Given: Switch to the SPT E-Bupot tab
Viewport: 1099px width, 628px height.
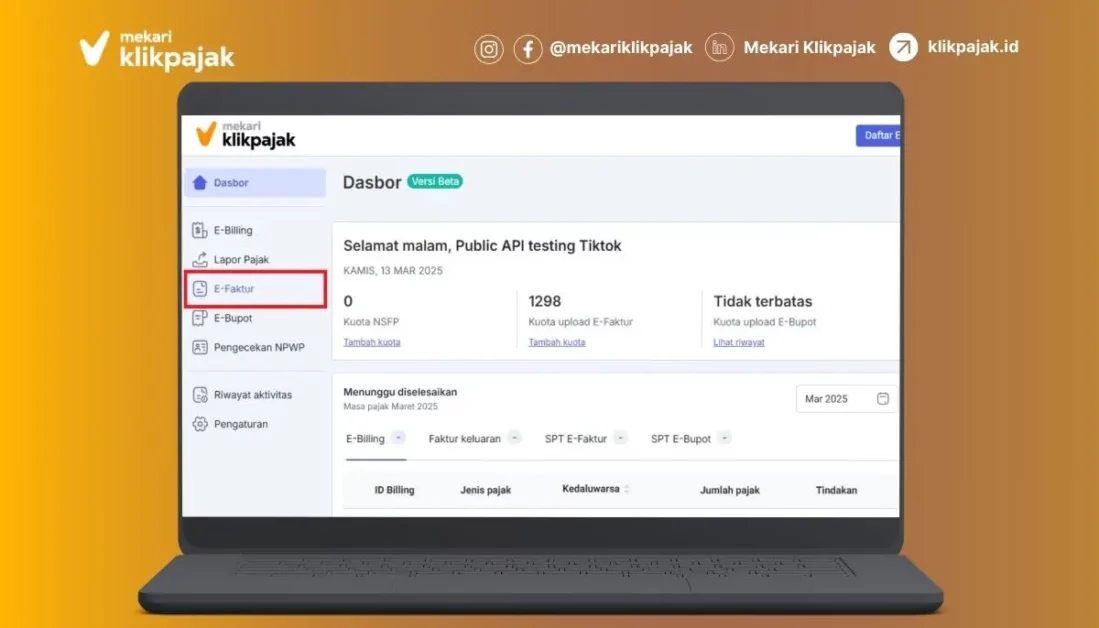Looking at the screenshot, I should (x=691, y=439).
